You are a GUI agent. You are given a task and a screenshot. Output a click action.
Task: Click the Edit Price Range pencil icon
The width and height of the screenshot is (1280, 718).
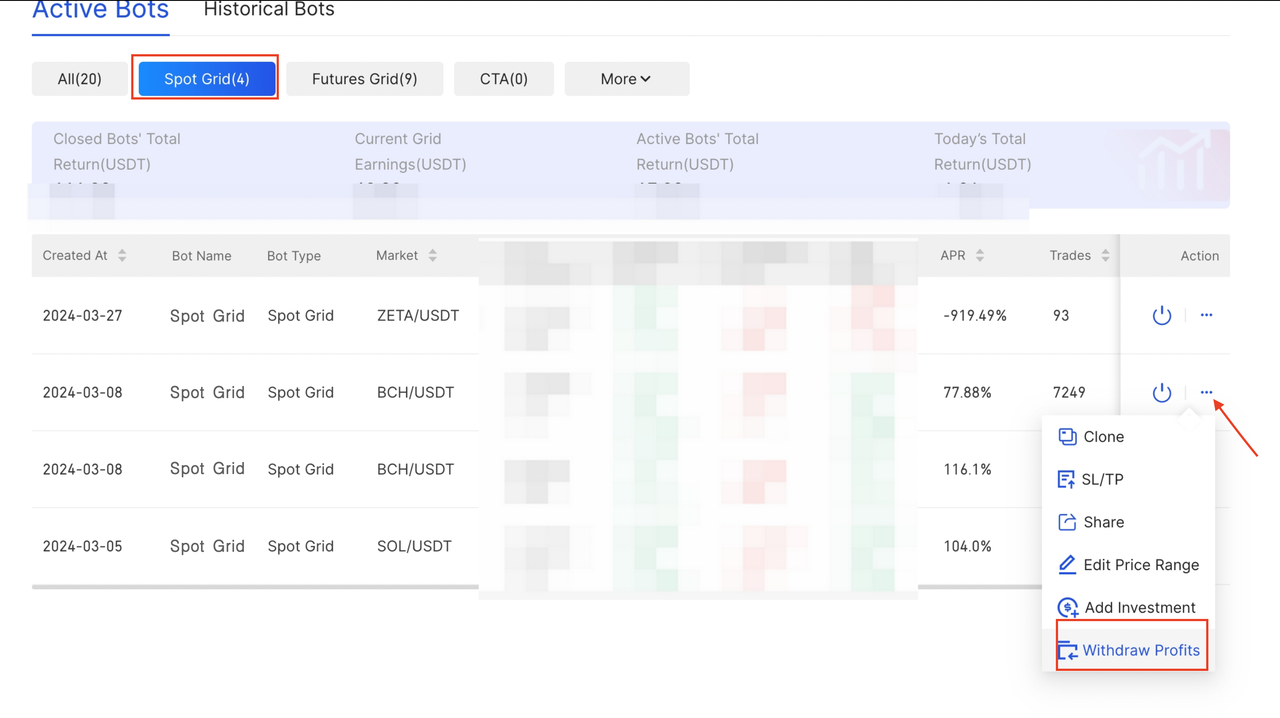click(x=1067, y=565)
